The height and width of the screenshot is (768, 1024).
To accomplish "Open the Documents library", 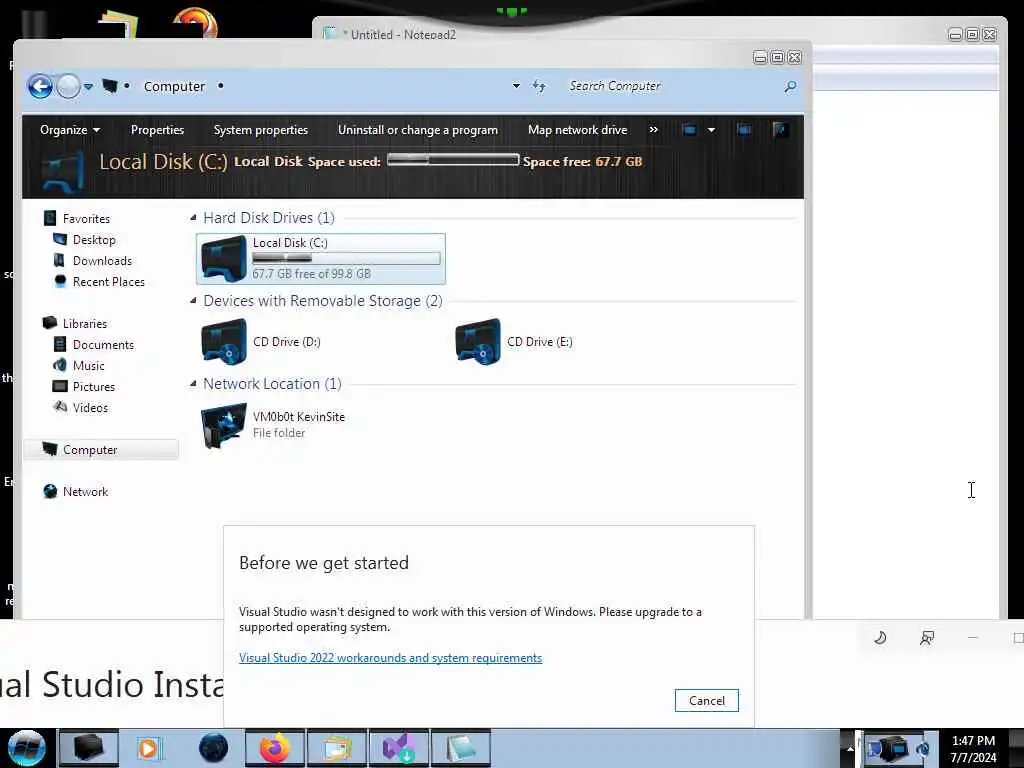I will pos(103,344).
